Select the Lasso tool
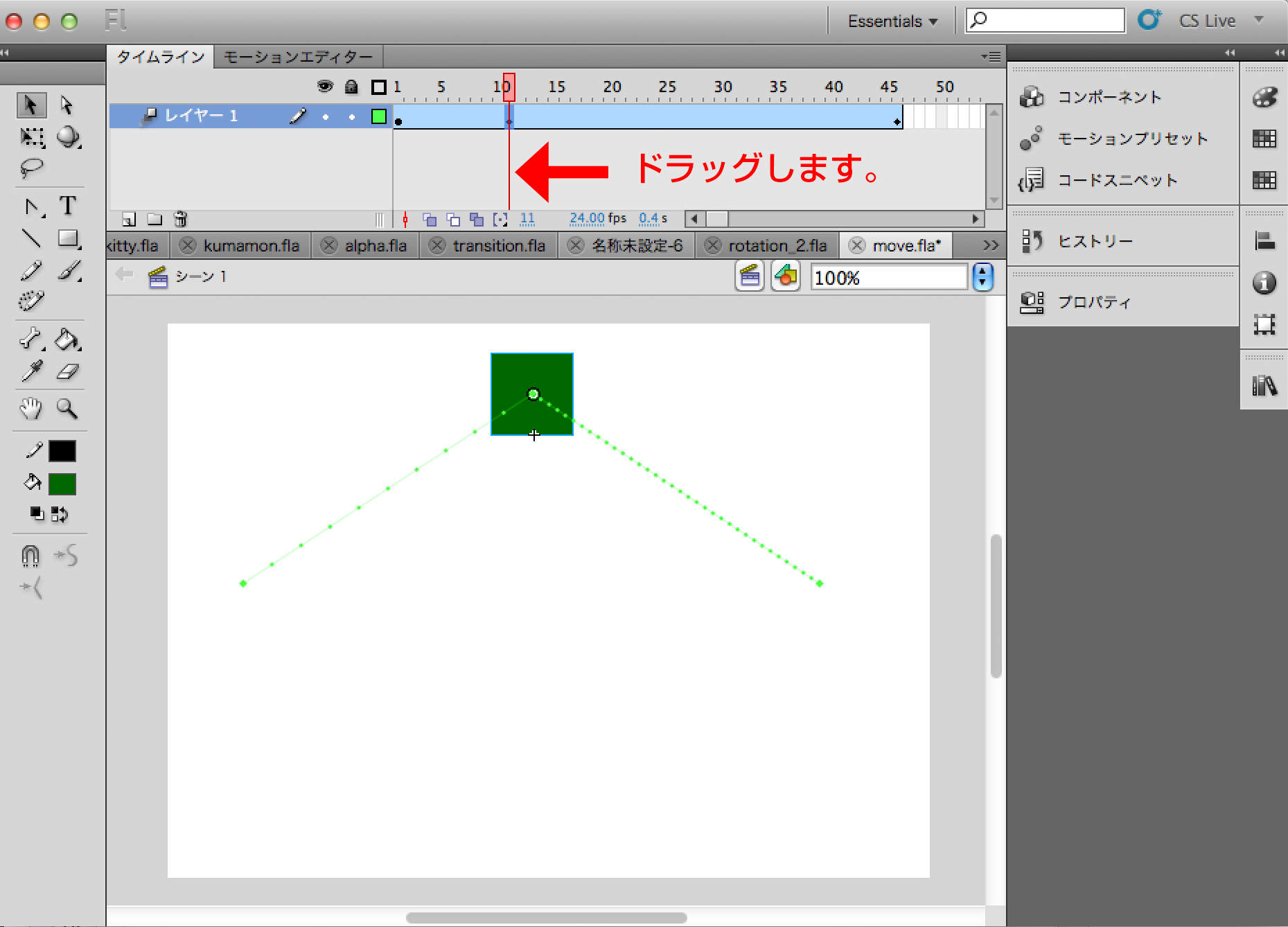This screenshot has width=1288, height=927. (x=31, y=168)
